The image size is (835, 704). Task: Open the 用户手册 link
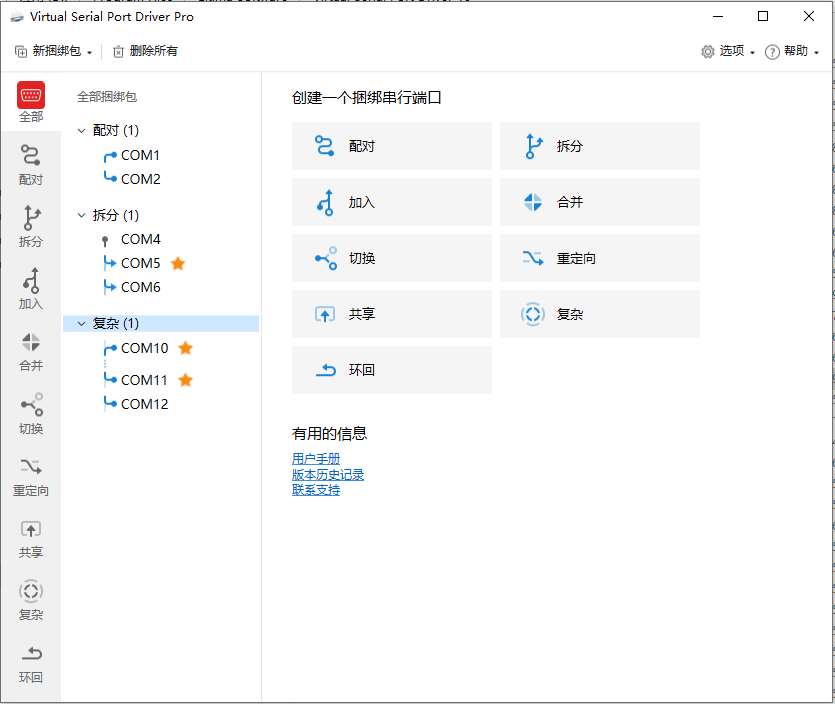316,458
